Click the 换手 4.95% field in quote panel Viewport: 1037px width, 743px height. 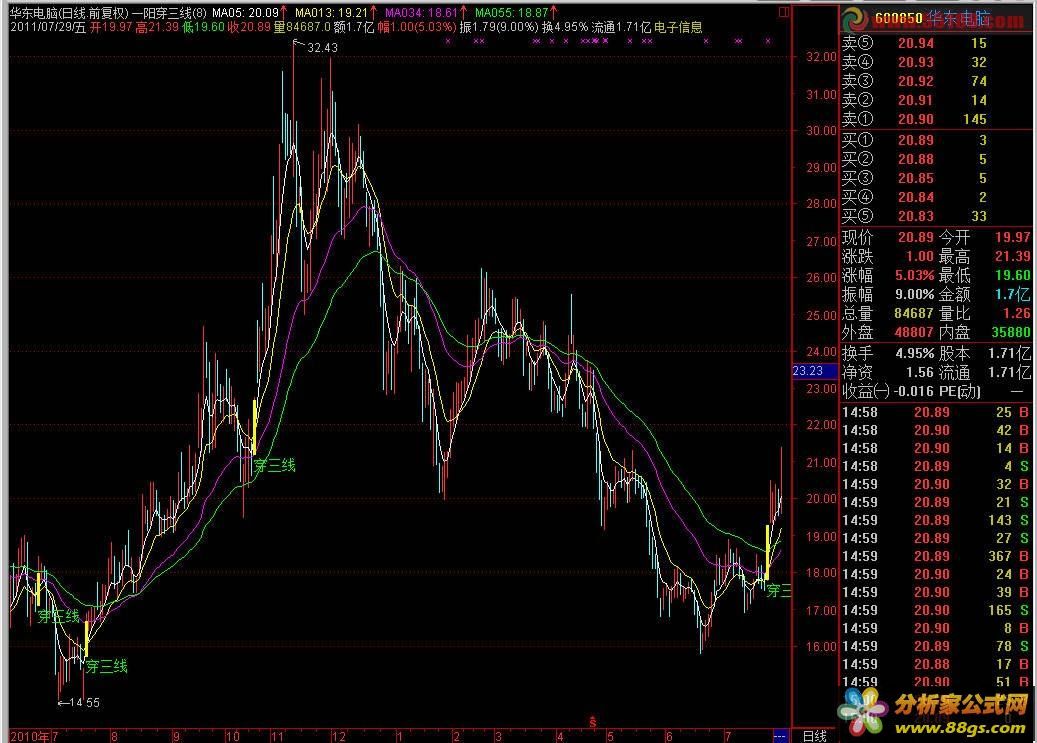pyautogui.click(x=888, y=353)
